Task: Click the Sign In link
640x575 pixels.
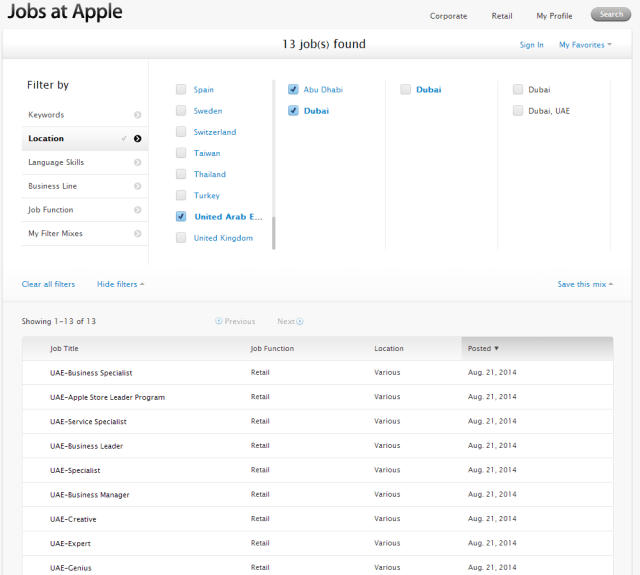Action: (x=531, y=45)
